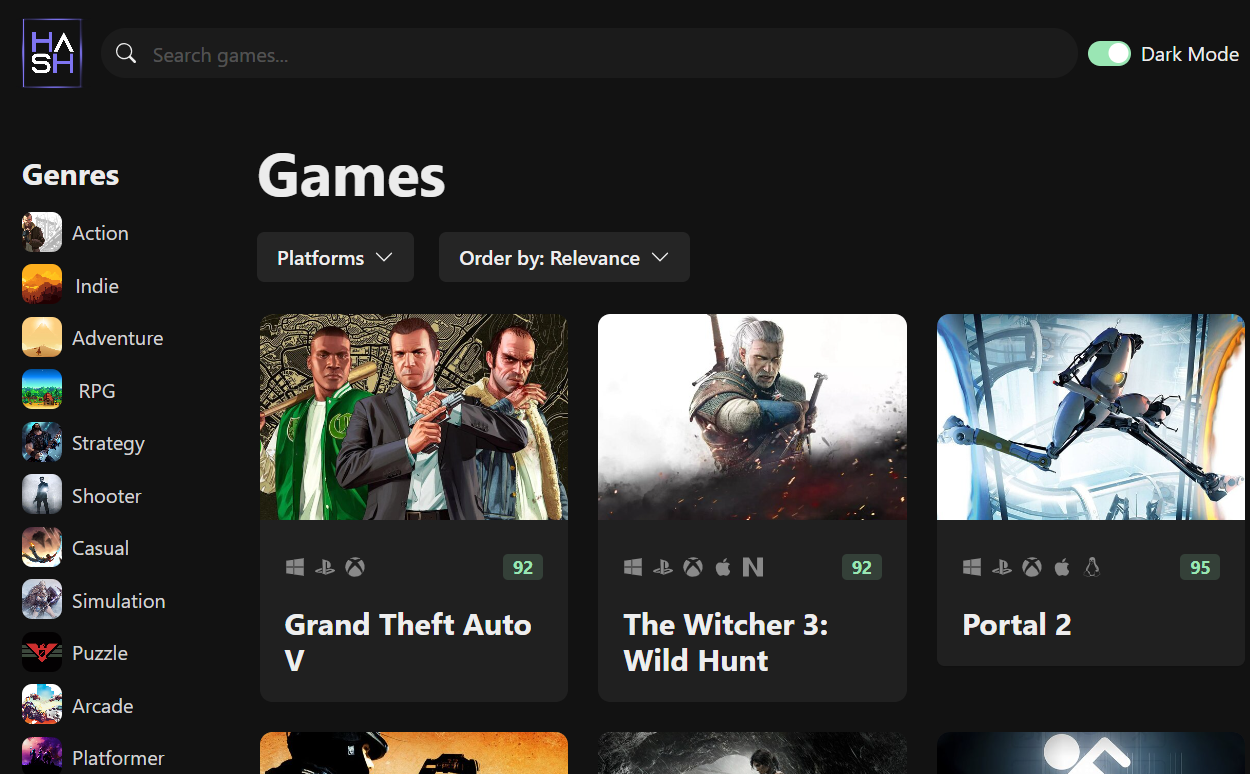Select the Indie genre thumbnail icon

click(x=42, y=285)
